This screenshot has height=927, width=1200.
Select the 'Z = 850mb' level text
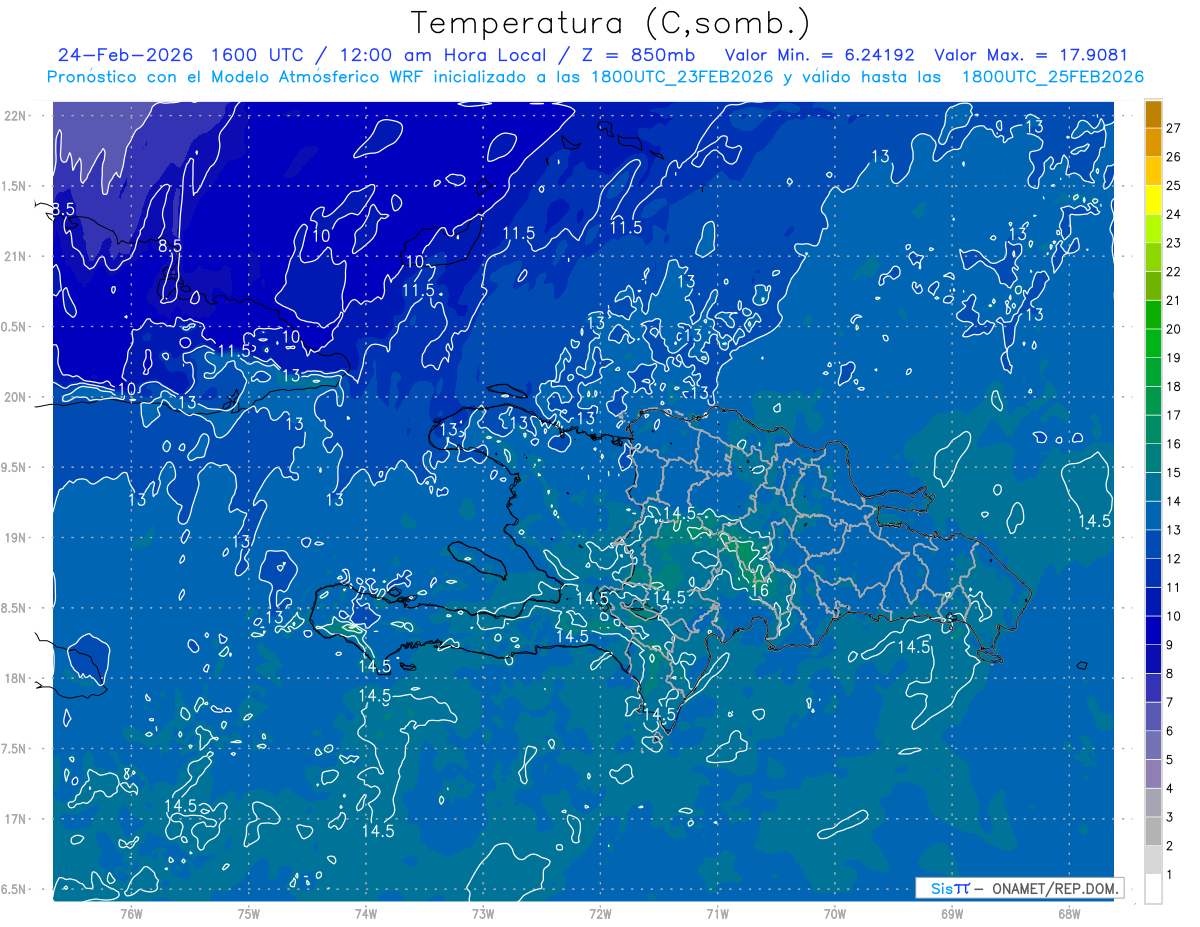pos(638,55)
